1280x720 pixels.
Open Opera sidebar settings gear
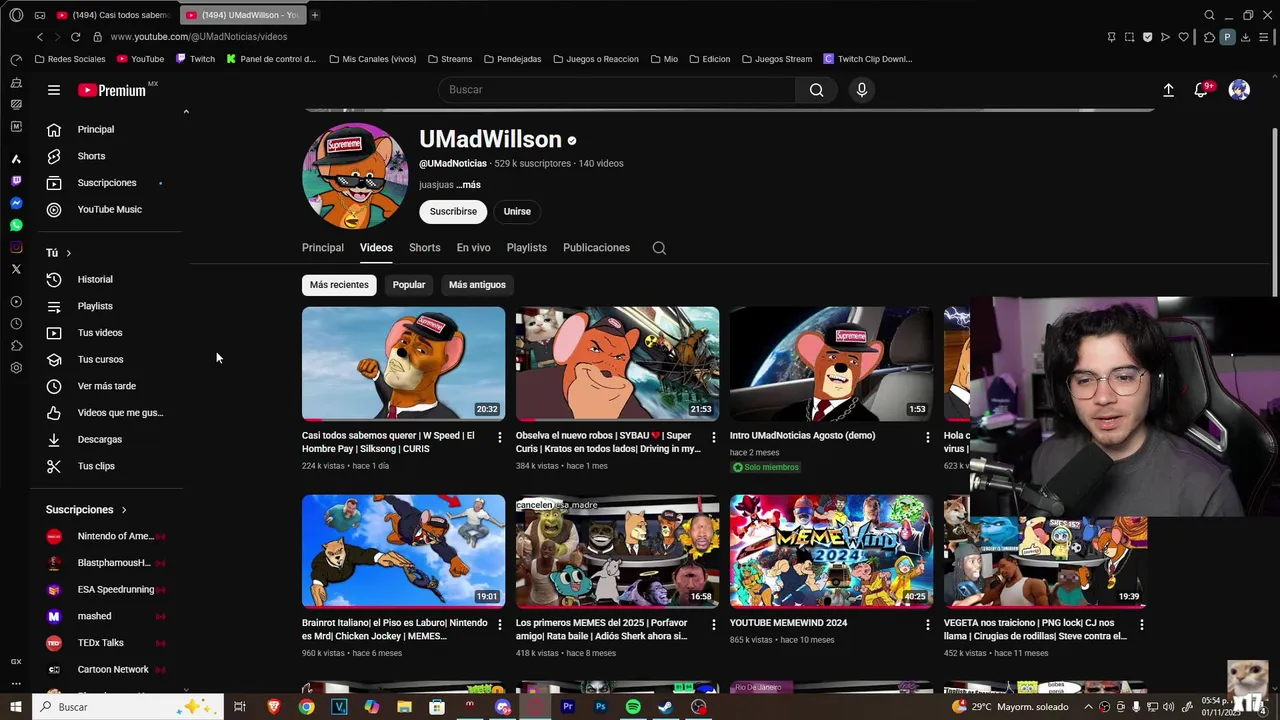pos(16,368)
